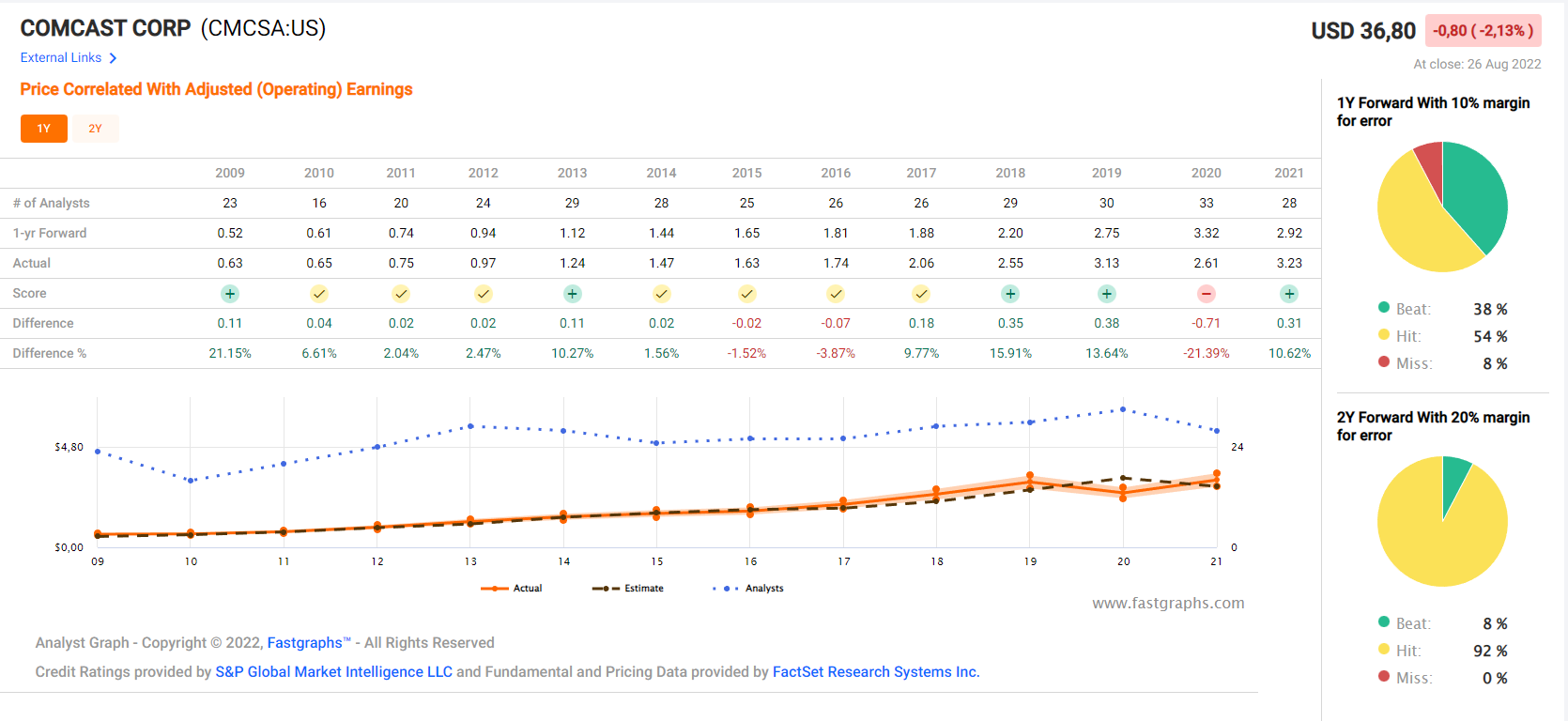
Task: Open FactSet Research Systems Inc. link
Action: click(x=875, y=672)
